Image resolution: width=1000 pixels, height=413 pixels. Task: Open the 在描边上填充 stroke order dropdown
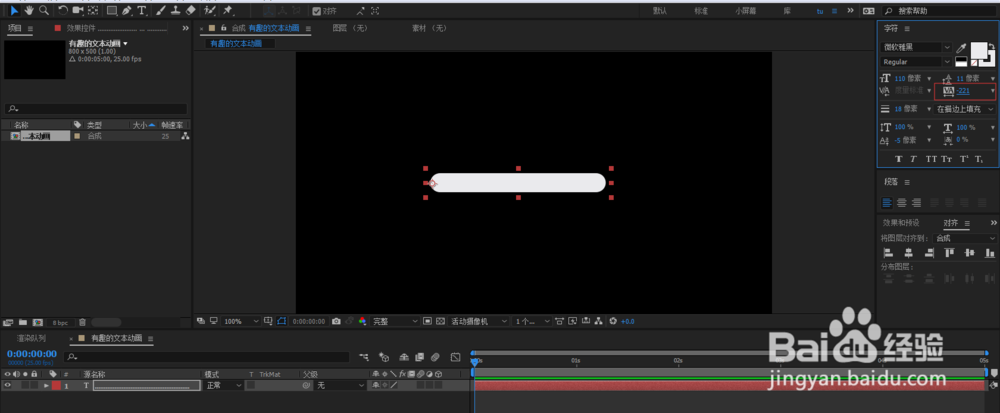pos(965,109)
